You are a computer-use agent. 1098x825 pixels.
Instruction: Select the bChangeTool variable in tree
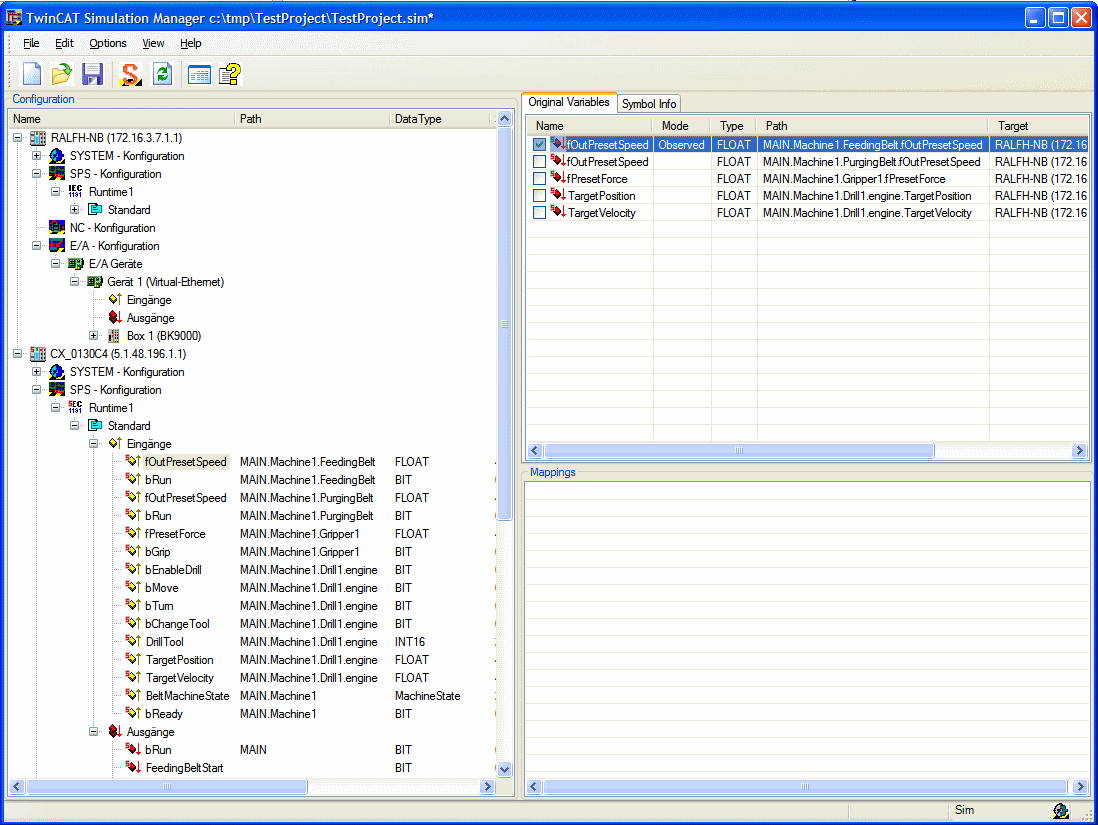pyautogui.click(x=177, y=624)
